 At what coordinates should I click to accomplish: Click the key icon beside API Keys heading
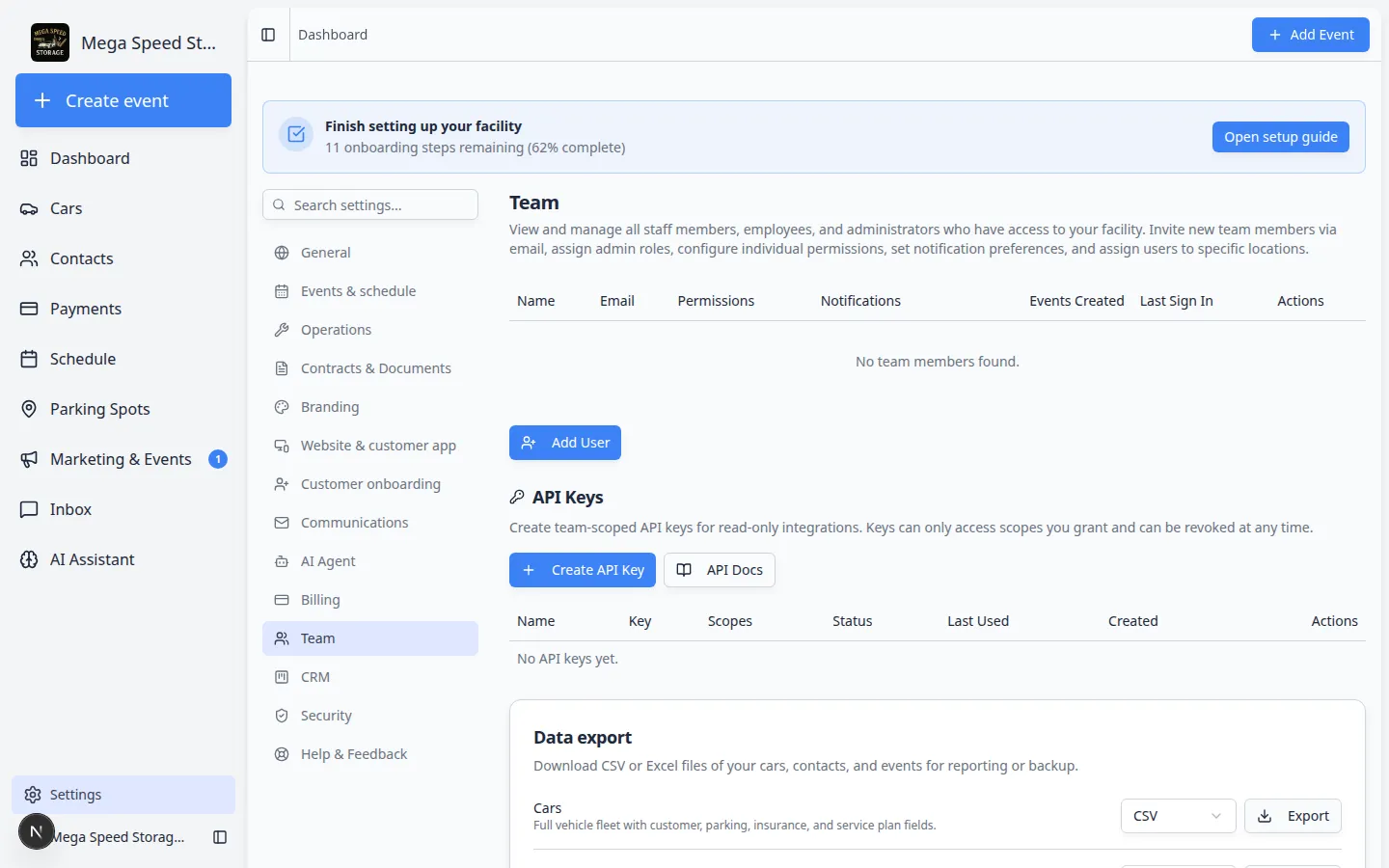[517, 498]
